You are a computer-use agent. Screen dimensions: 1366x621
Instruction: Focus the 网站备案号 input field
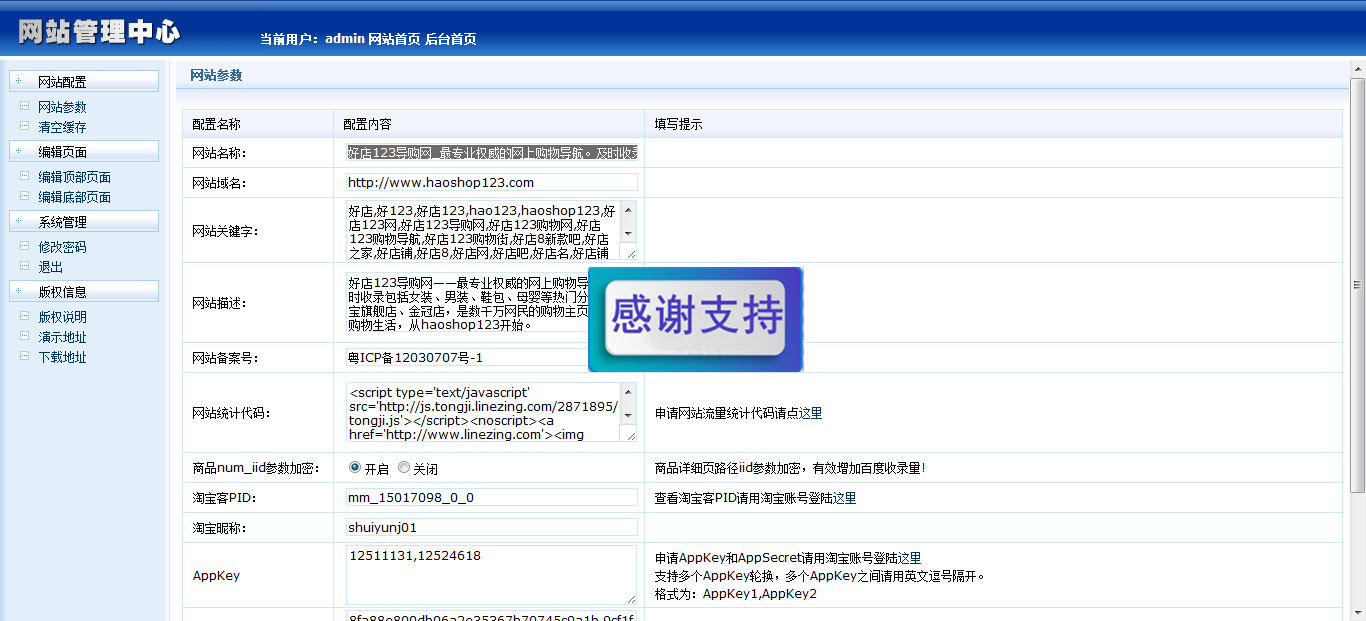pos(466,357)
